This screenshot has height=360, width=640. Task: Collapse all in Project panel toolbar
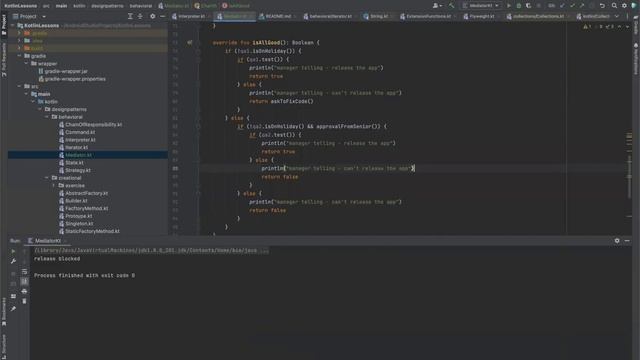tap(140, 16)
